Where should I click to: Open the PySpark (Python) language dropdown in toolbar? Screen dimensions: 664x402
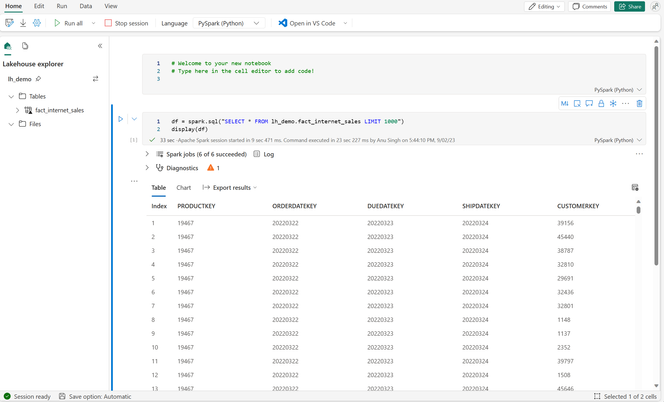click(229, 23)
